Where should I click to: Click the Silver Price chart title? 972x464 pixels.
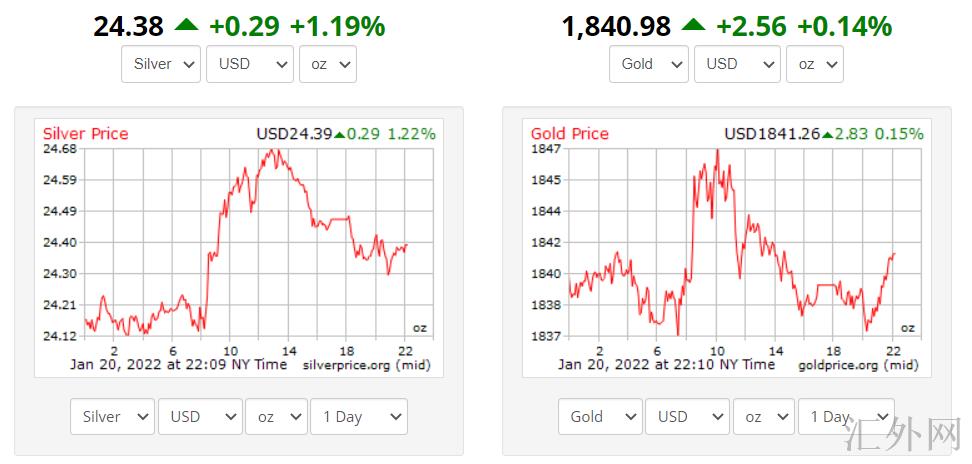click(x=85, y=134)
